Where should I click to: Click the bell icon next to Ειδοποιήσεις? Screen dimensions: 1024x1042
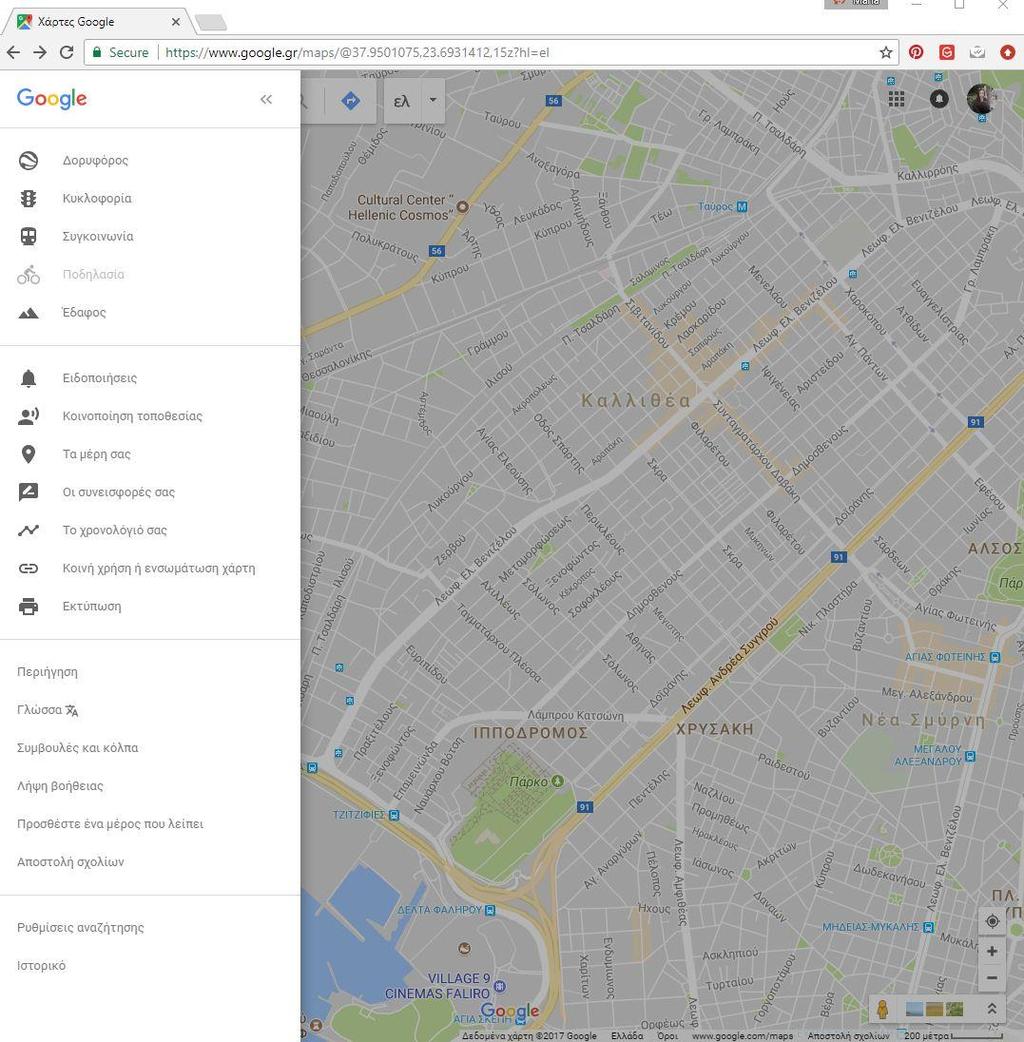tap(28, 378)
